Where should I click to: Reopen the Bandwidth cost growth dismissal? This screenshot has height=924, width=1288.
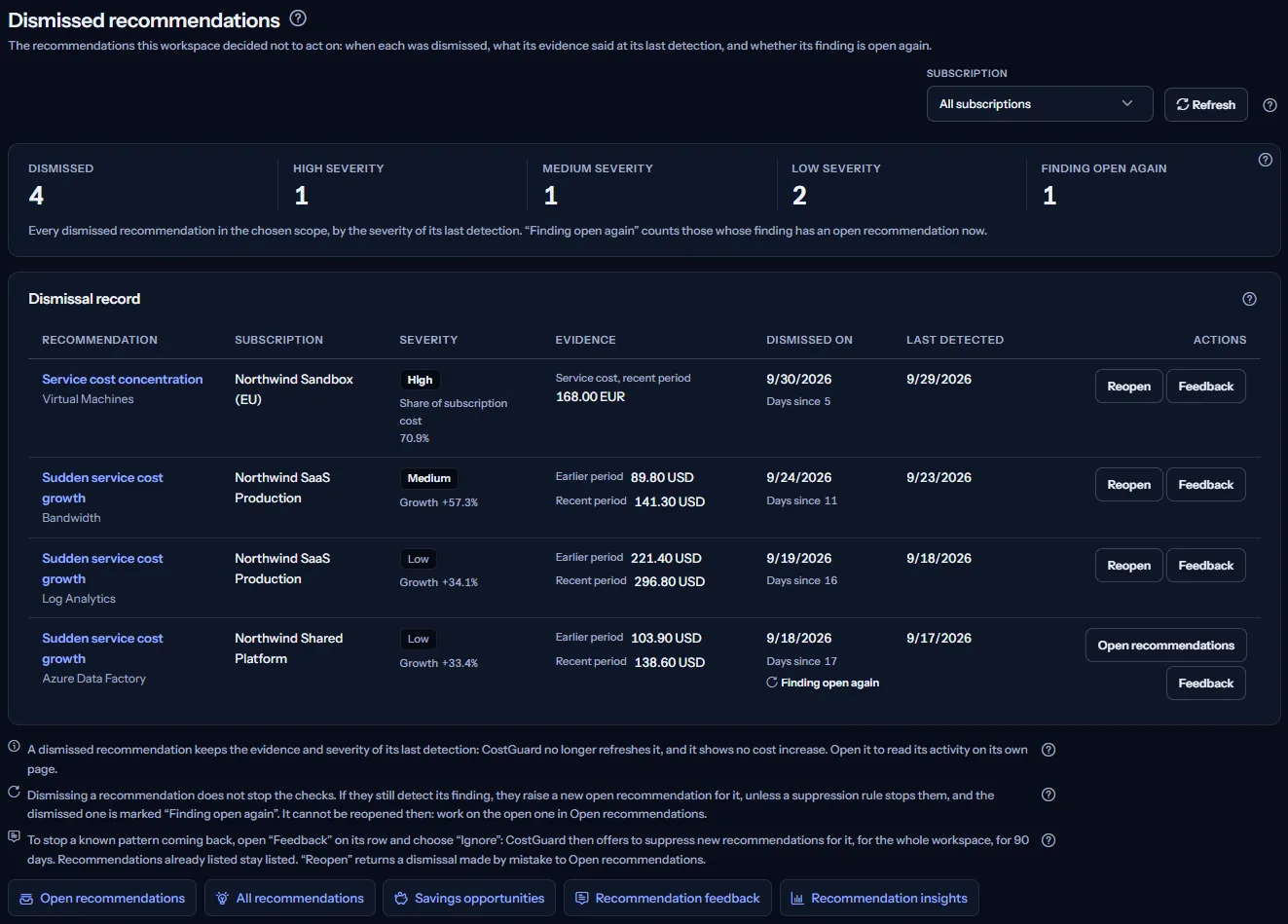coord(1128,485)
